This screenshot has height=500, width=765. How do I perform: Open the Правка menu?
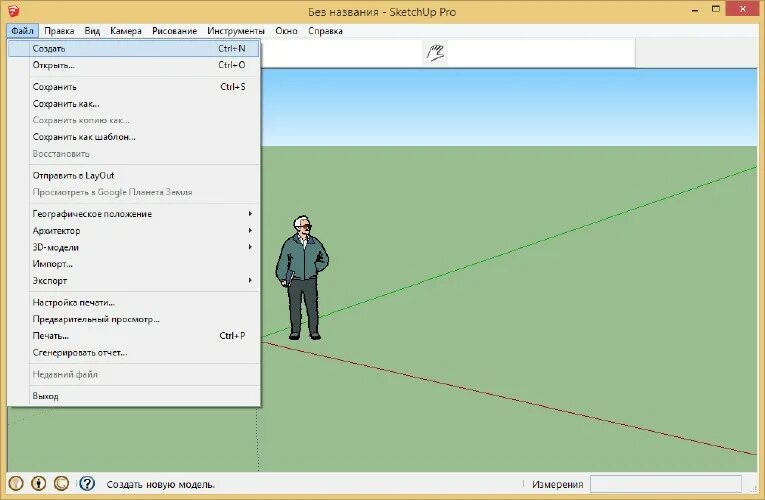coord(59,31)
